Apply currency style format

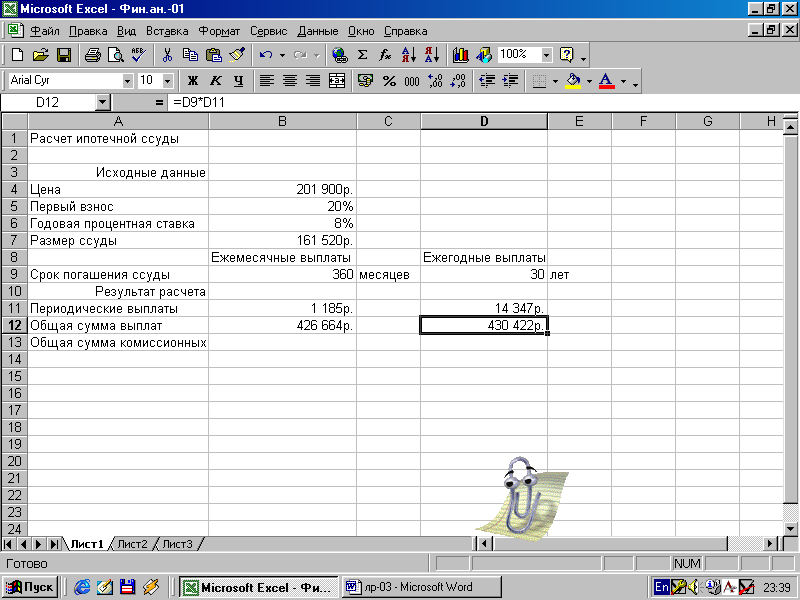[365, 81]
